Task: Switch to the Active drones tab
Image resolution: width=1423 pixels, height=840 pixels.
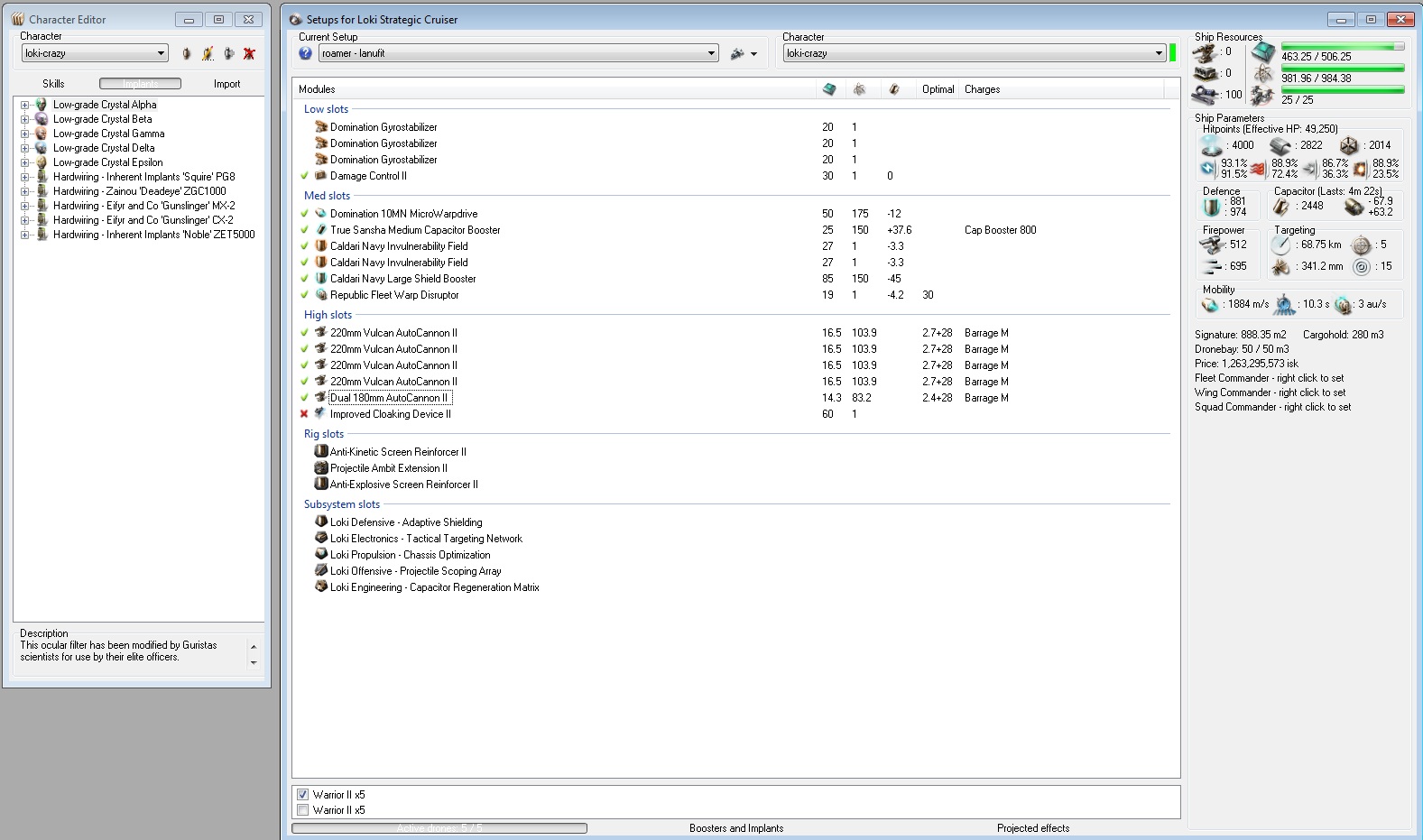Action: click(x=439, y=828)
